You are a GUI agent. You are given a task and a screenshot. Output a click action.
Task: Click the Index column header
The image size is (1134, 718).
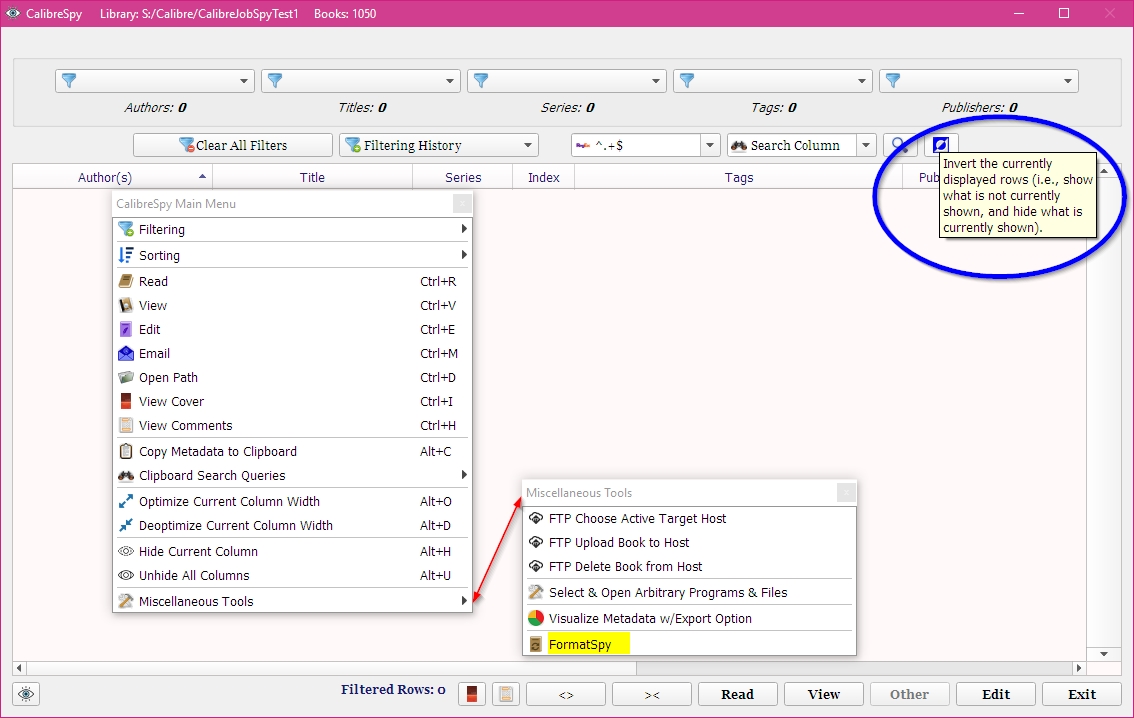(544, 177)
